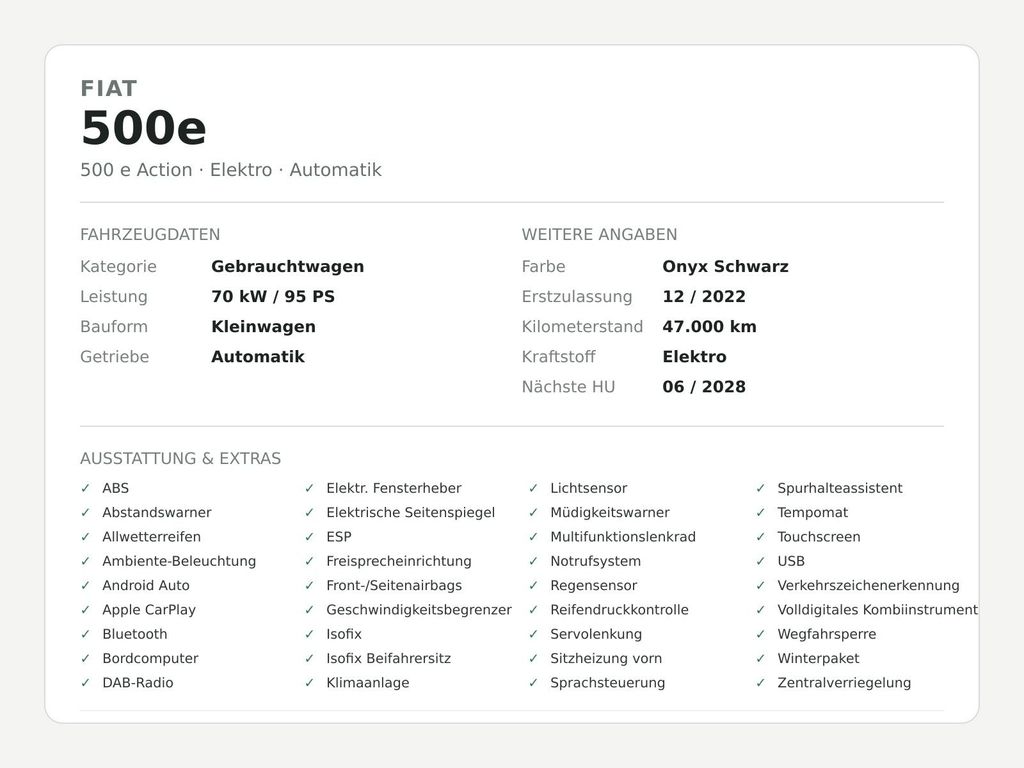The width and height of the screenshot is (1024, 768).
Task: Select the 'Isofix' feature text
Action: (x=344, y=634)
